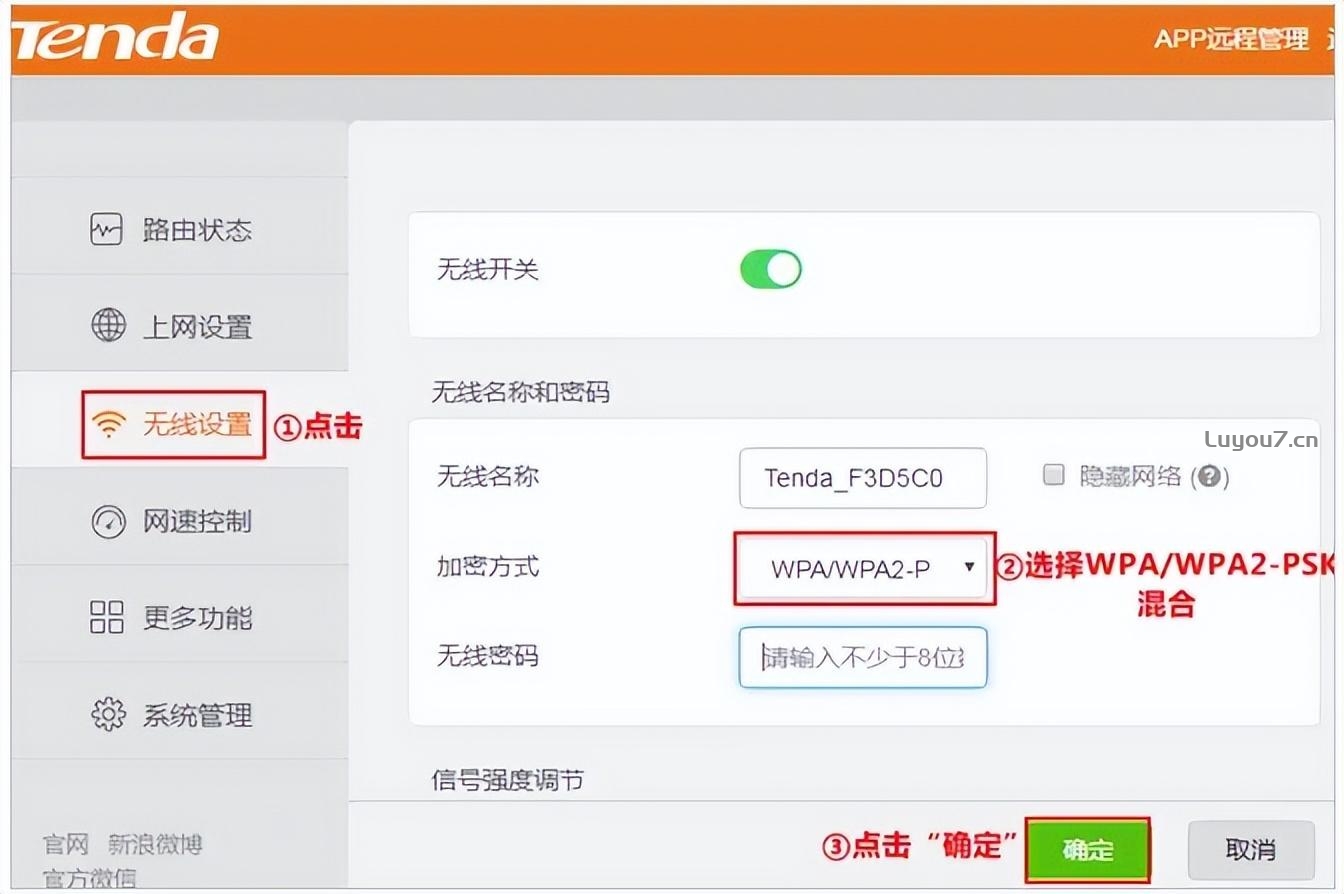The width and height of the screenshot is (1344, 894).
Task: Open the APP远程管理 link
Action: click(x=1231, y=39)
